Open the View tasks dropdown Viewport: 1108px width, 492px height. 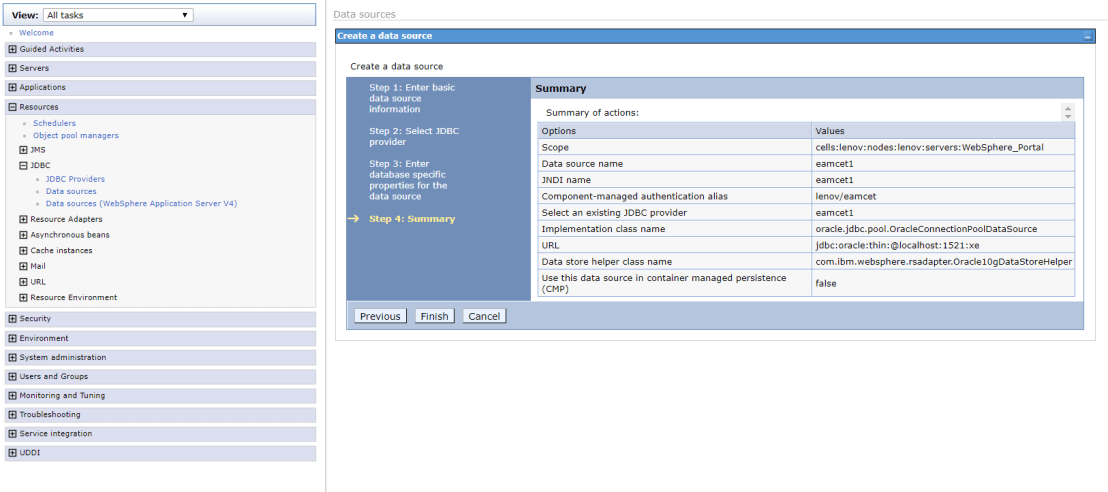(x=118, y=15)
